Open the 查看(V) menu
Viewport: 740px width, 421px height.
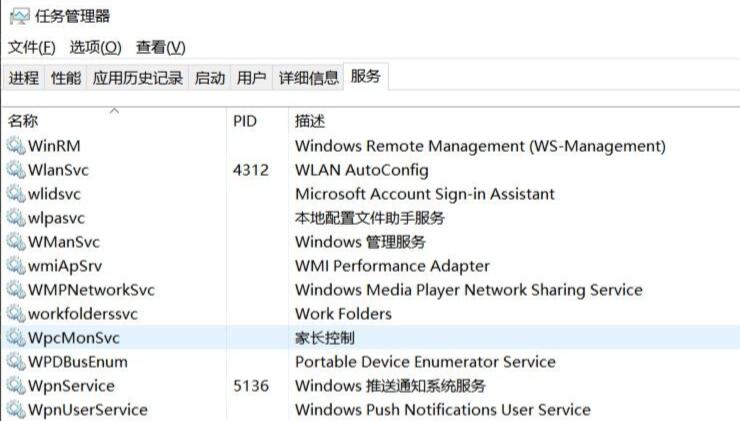pos(161,48)
